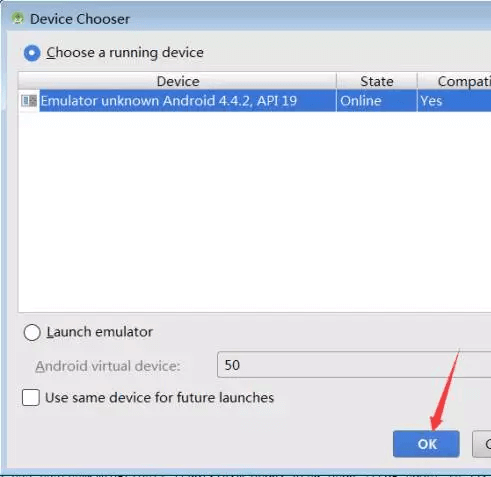Open the Android virtual device combo box
Image resolution: width=491 pixels, height=477 pixels.
coord(354,365)
